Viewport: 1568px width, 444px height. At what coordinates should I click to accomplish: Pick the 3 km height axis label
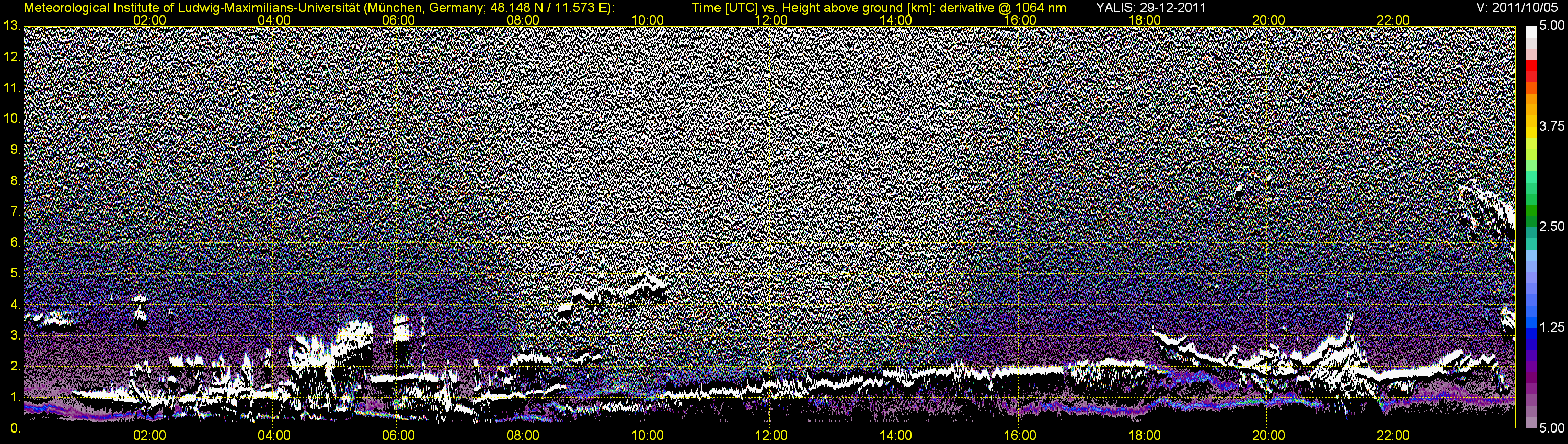coord(15,336)
